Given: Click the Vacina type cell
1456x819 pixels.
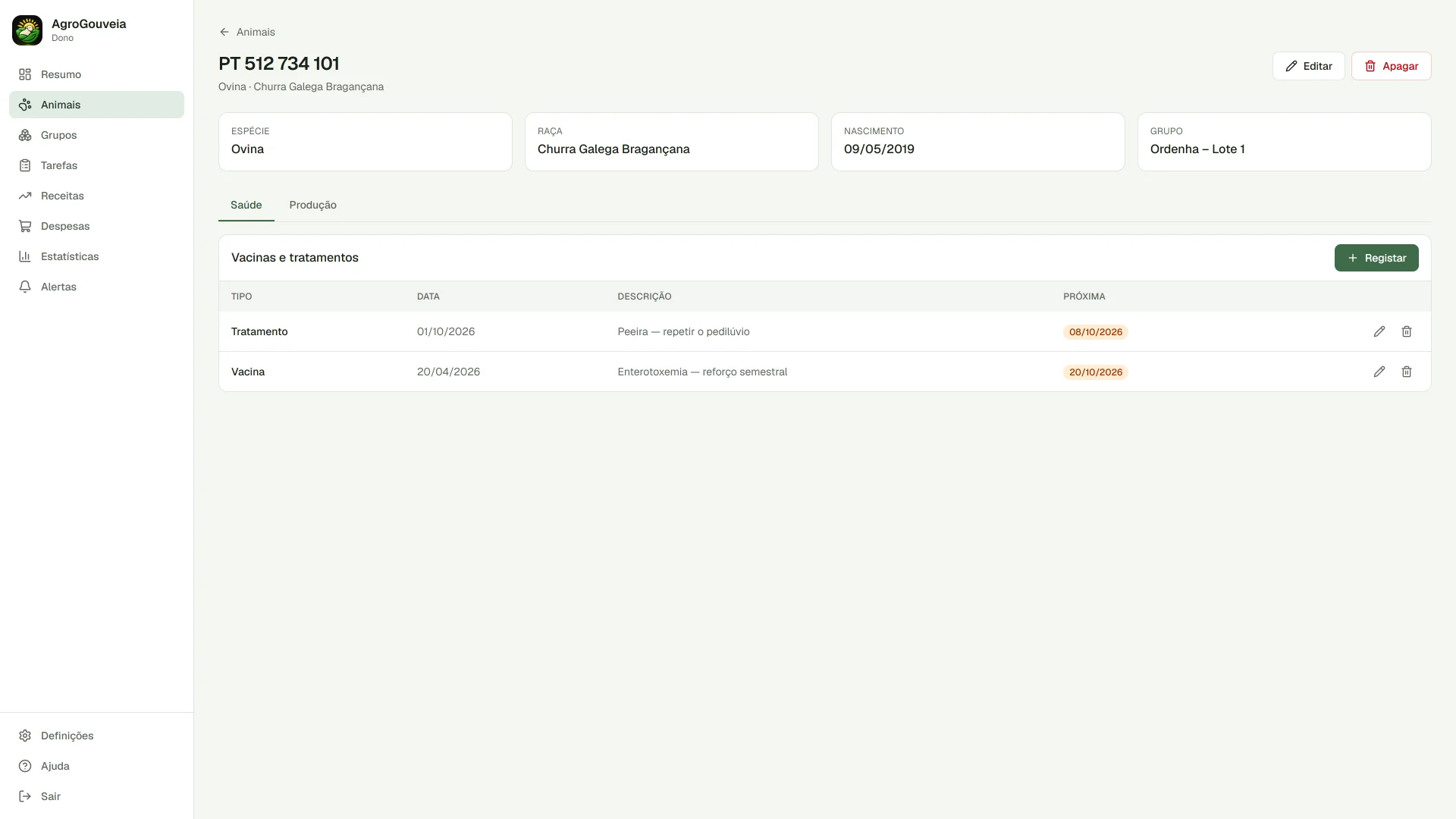Looking at the screenshot, I should tap(248, 372).
